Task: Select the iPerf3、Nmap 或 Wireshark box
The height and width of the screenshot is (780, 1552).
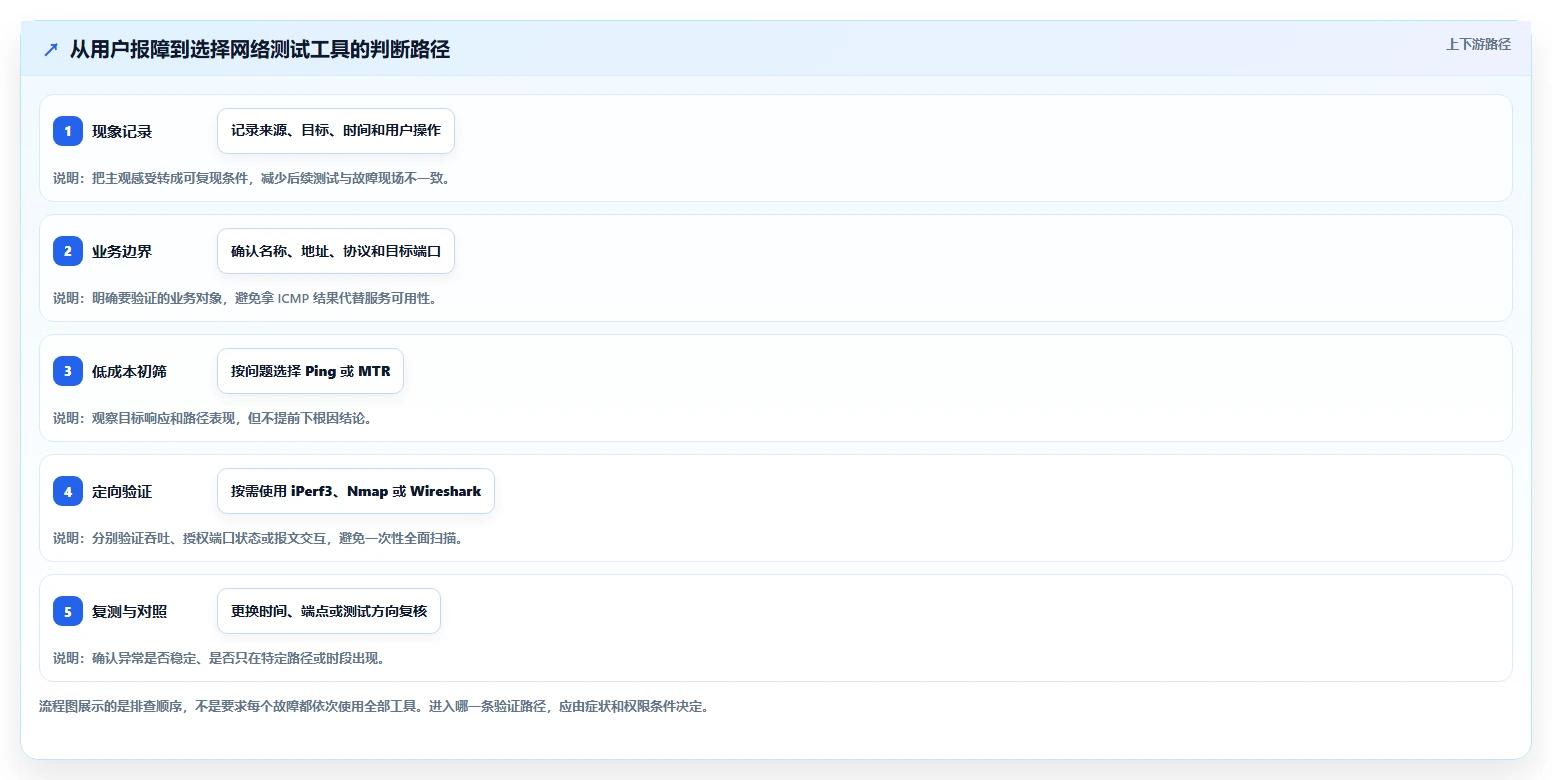Action: (356, 491)
